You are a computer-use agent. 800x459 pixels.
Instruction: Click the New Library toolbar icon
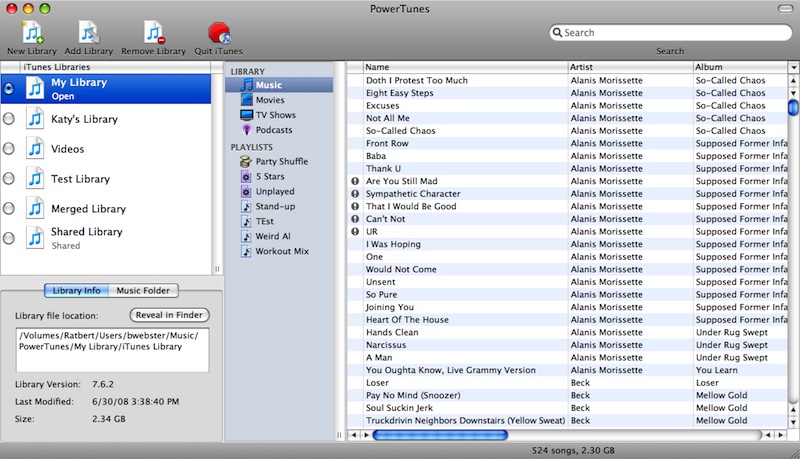click(31, 33)
